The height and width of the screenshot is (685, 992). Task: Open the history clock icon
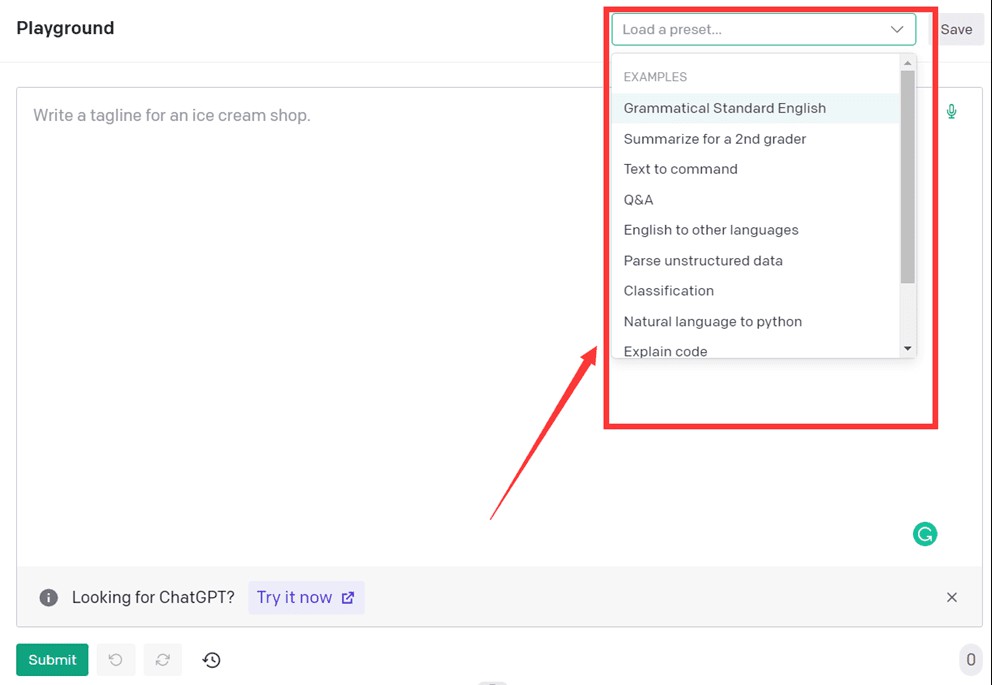(211, 660)
